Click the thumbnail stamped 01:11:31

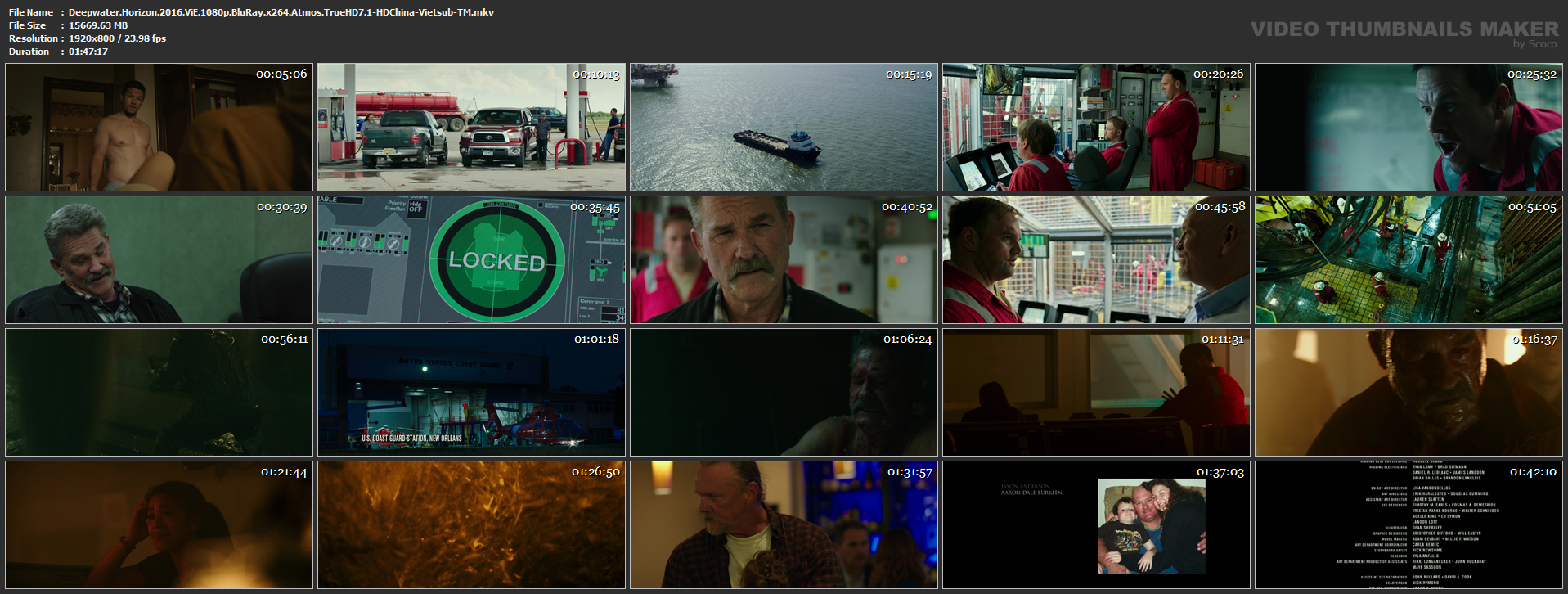coord(1096,392)
